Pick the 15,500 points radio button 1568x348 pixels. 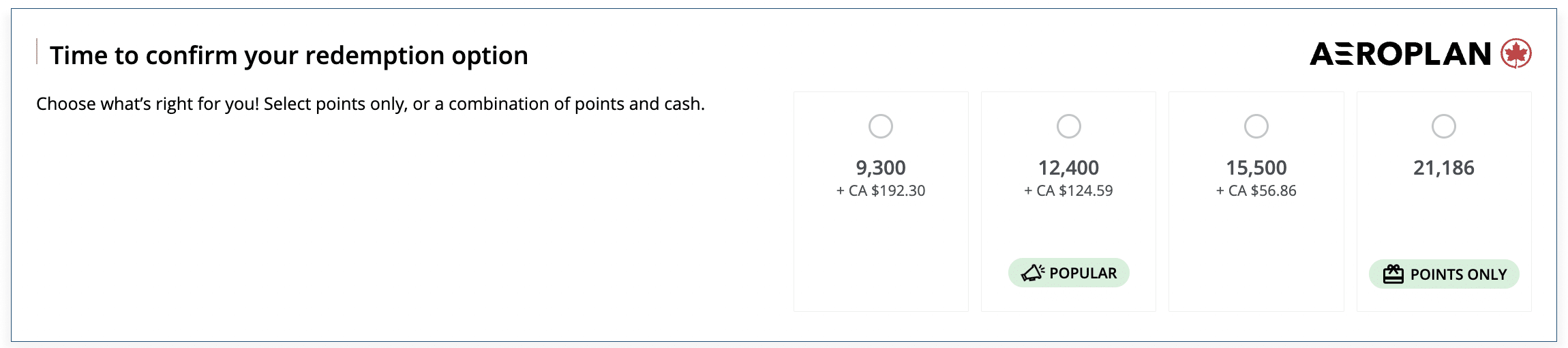tap(1256, 126)
